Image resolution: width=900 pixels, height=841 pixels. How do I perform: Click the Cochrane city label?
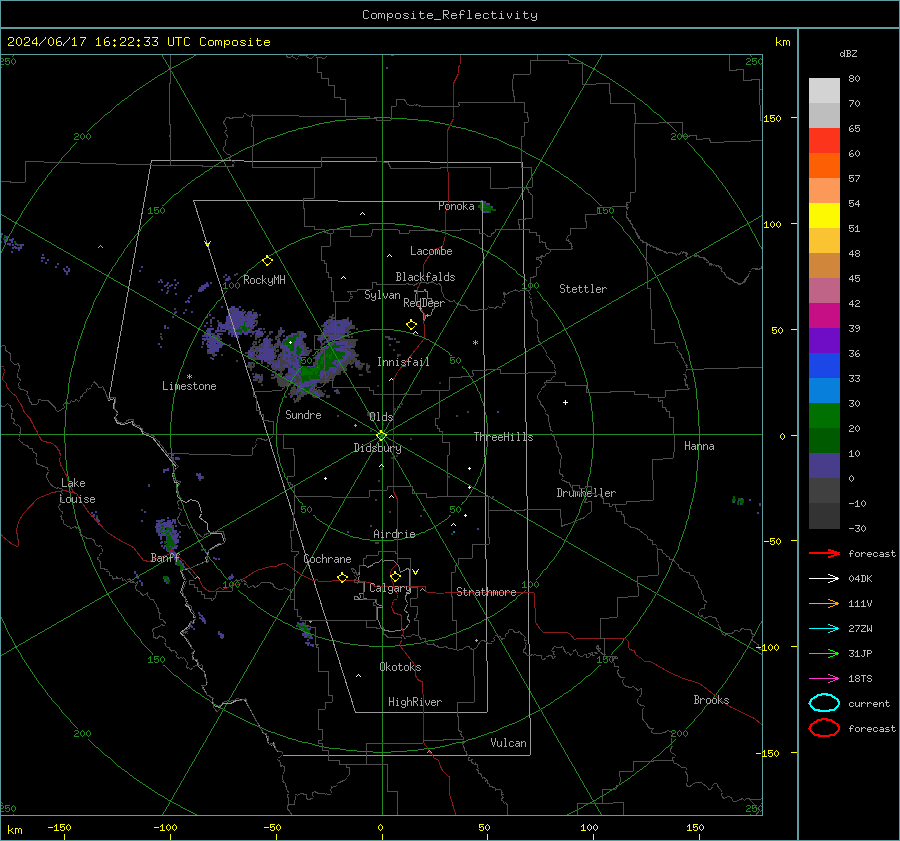327,559
